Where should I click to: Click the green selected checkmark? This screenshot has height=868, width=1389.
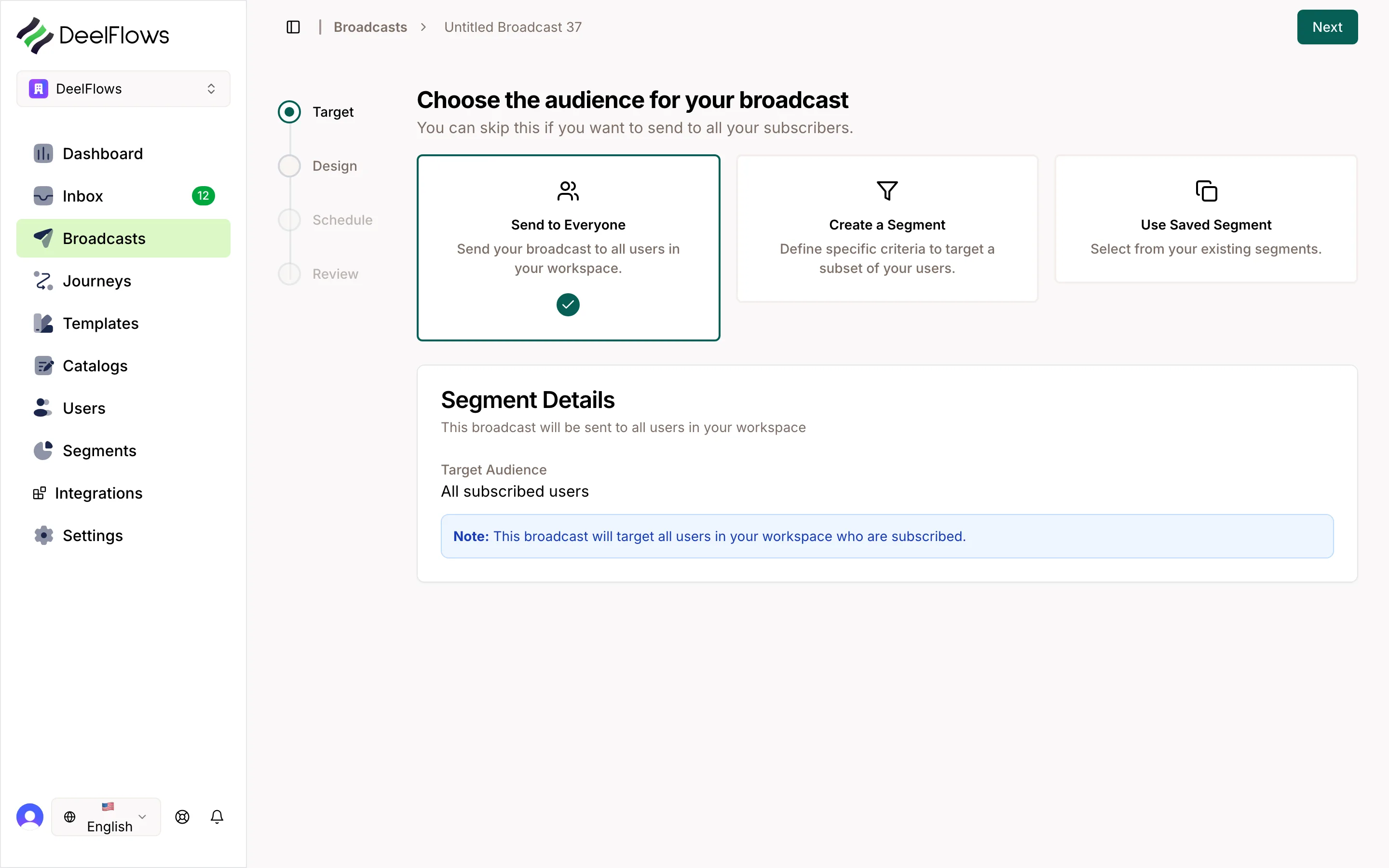568,304
